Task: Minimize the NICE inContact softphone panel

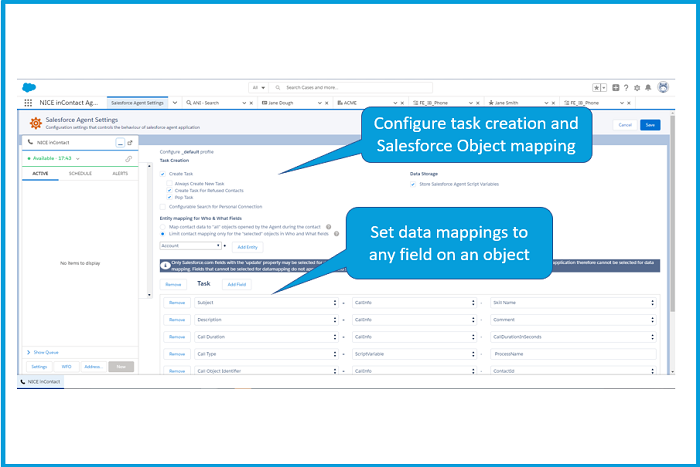Action: click(x=119, y=143)
